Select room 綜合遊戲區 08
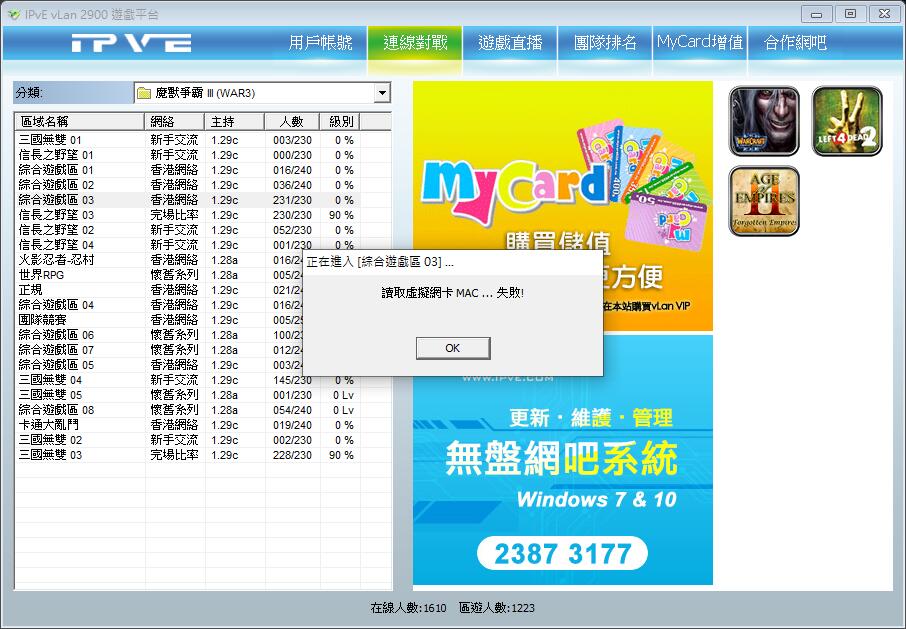 [187, 410]
